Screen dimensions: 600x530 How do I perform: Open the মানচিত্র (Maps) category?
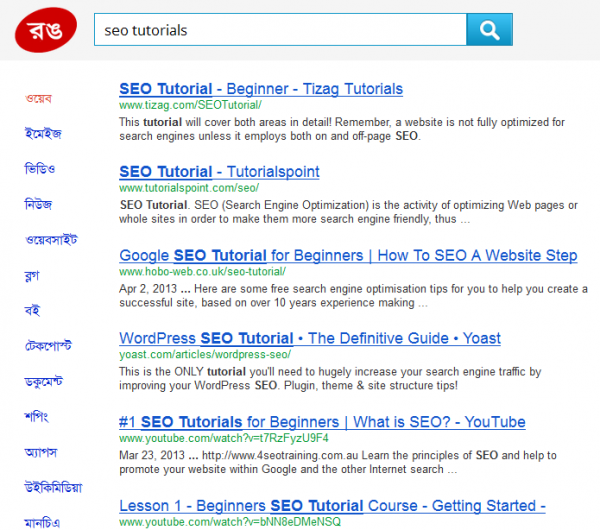tap(42, 523)
